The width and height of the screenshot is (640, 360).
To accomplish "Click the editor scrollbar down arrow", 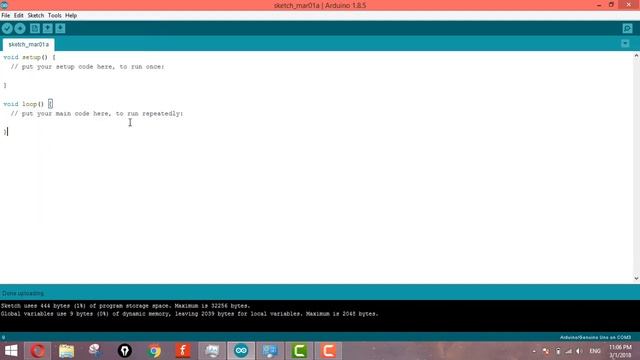I will point(636,278).
